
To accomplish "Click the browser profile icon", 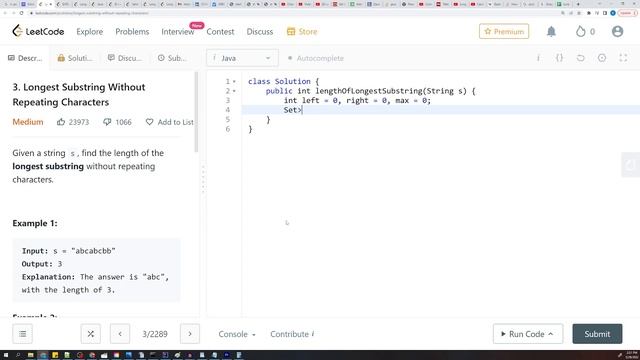I will tap(613, 13).
